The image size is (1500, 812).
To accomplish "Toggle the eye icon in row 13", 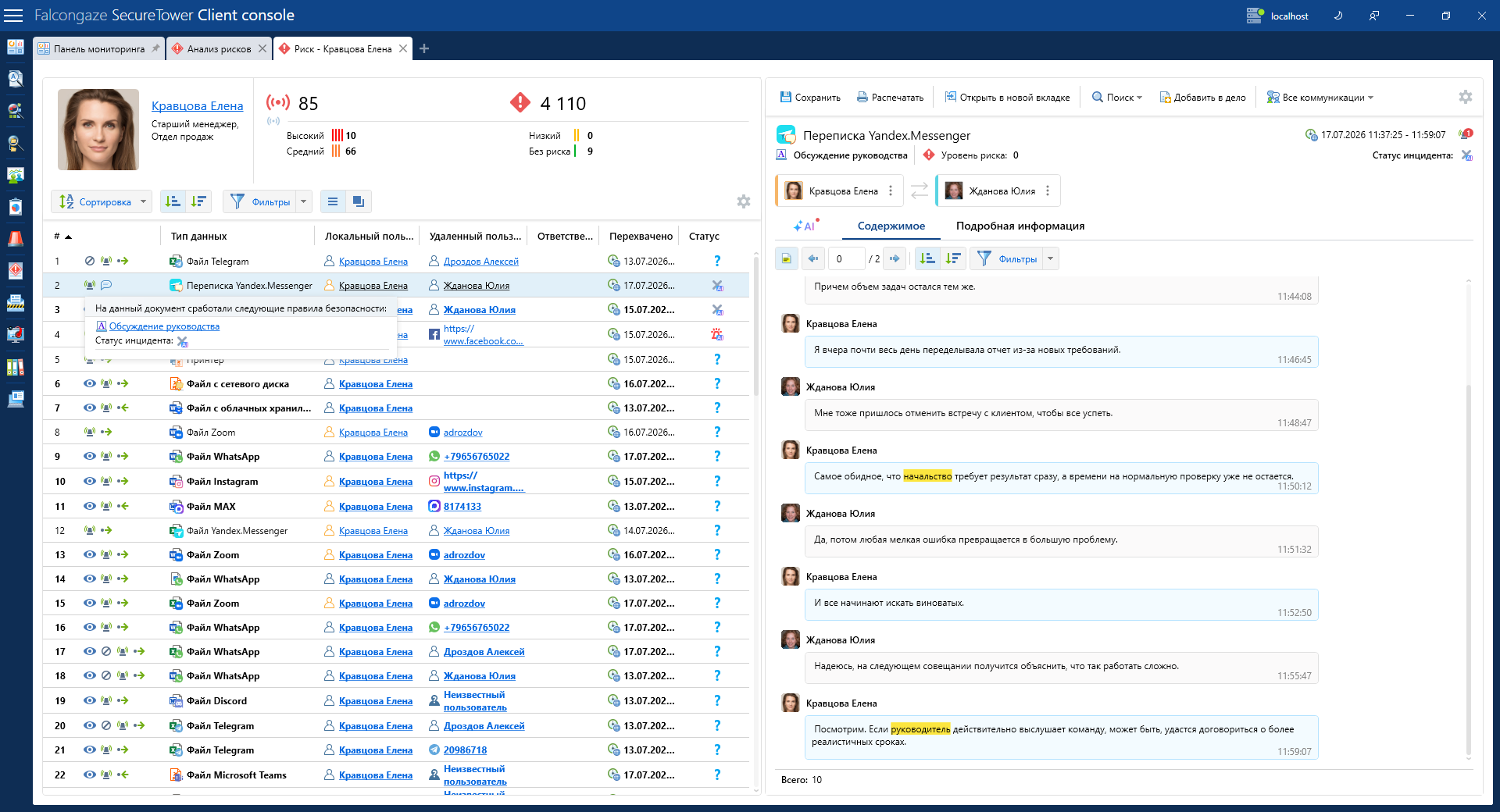I will click(x=90, y=554).
